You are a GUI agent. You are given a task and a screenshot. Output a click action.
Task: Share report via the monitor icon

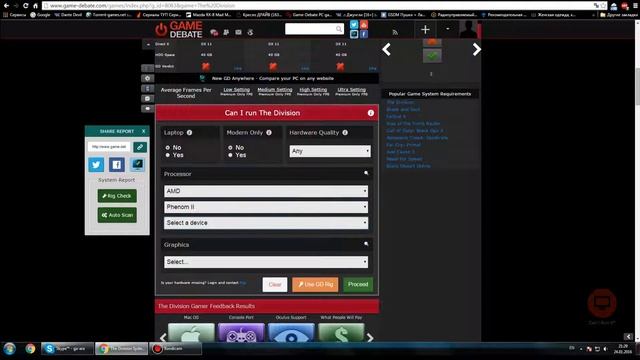click(138, 164)
